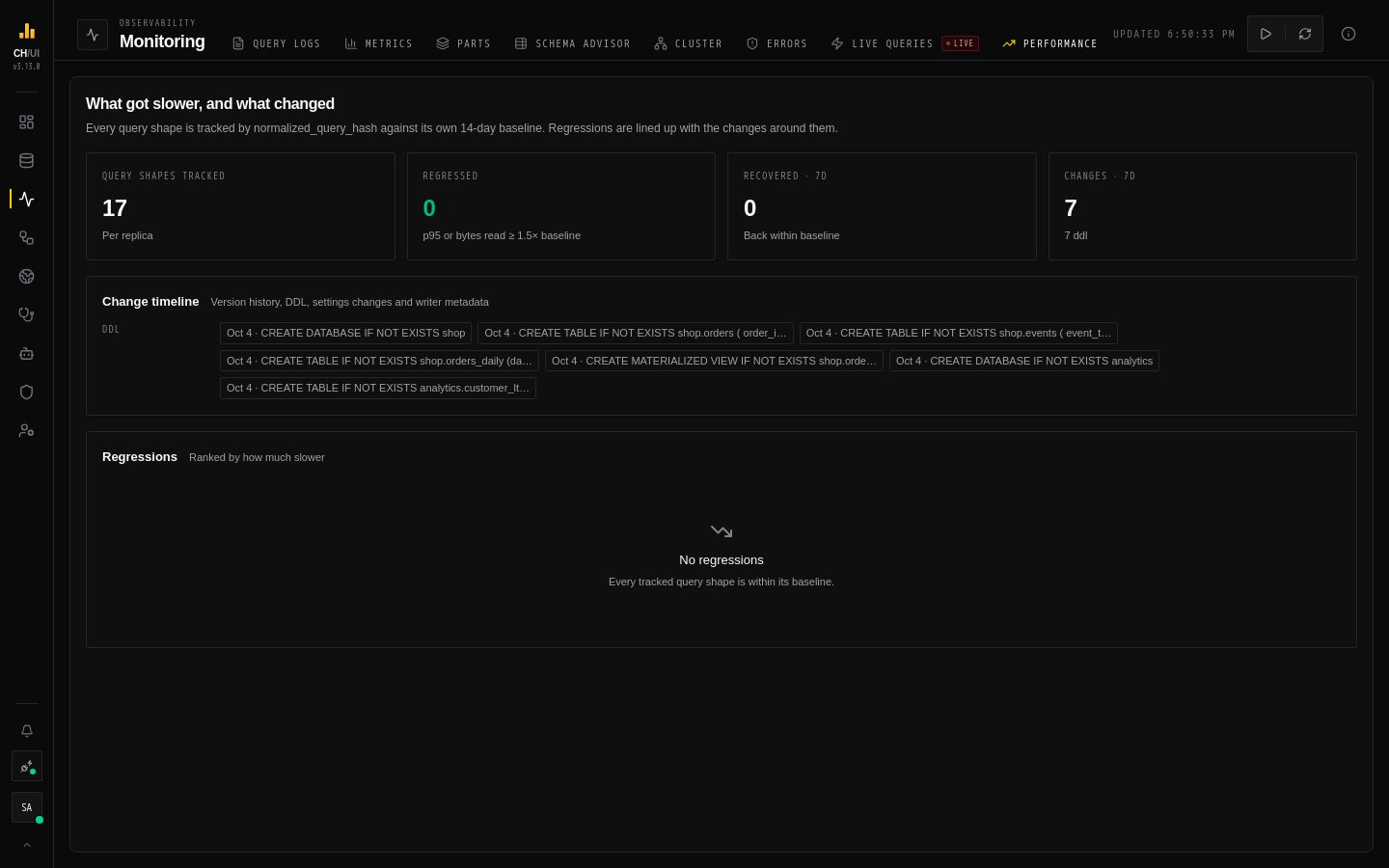The height and width of the screenshot is (868, 1389).
Task: Open the SA user avatar menu
Action: (27, 807)
